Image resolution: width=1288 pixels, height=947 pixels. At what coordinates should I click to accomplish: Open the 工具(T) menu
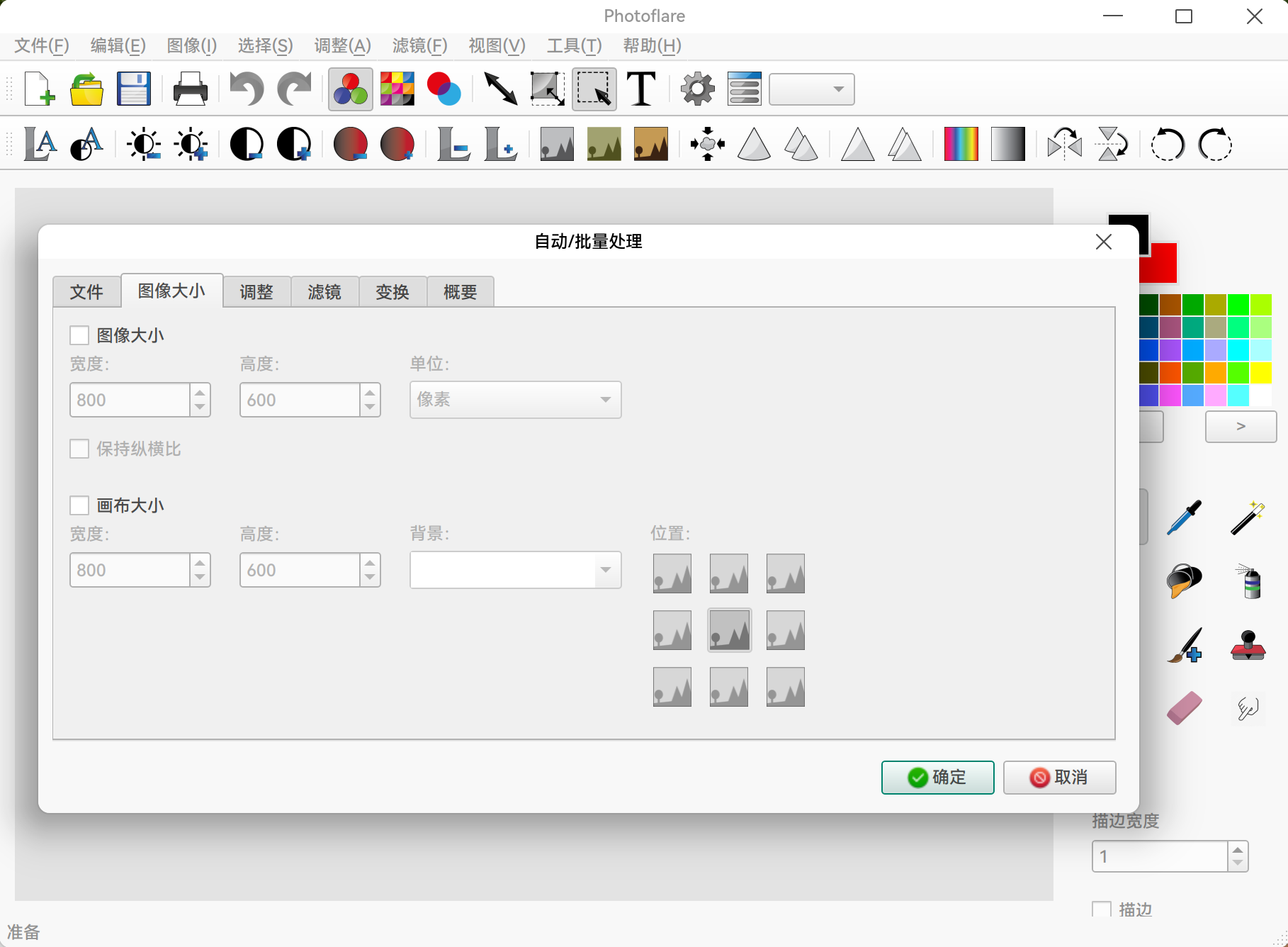tap(575, 46)
